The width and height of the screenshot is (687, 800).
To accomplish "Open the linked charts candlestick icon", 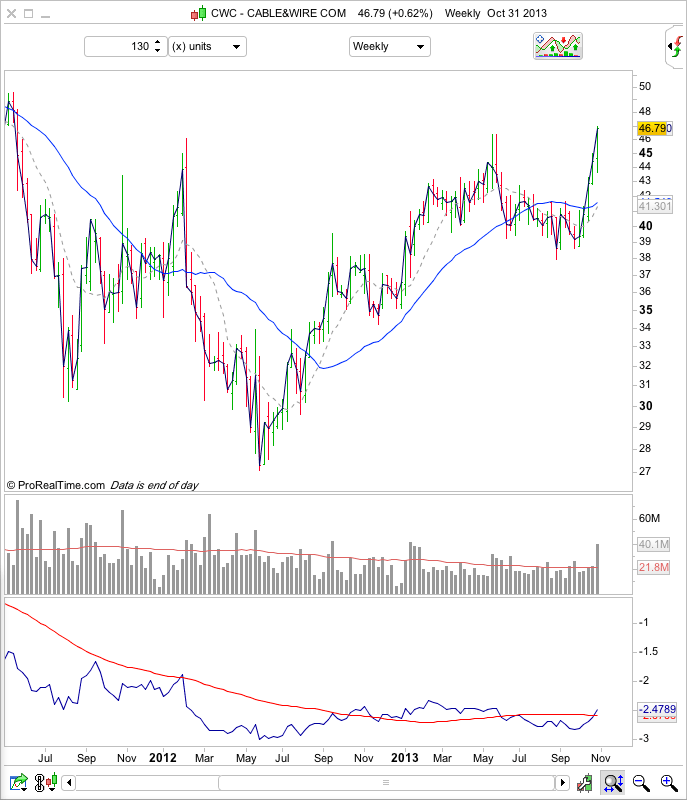I will [45, 782].
